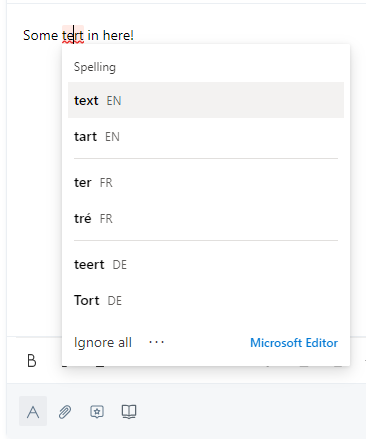Place cursor in misspelled word 'tert'
Image resolution: width=366 pixels, height=439 pixels.
[x=73, y=35]
